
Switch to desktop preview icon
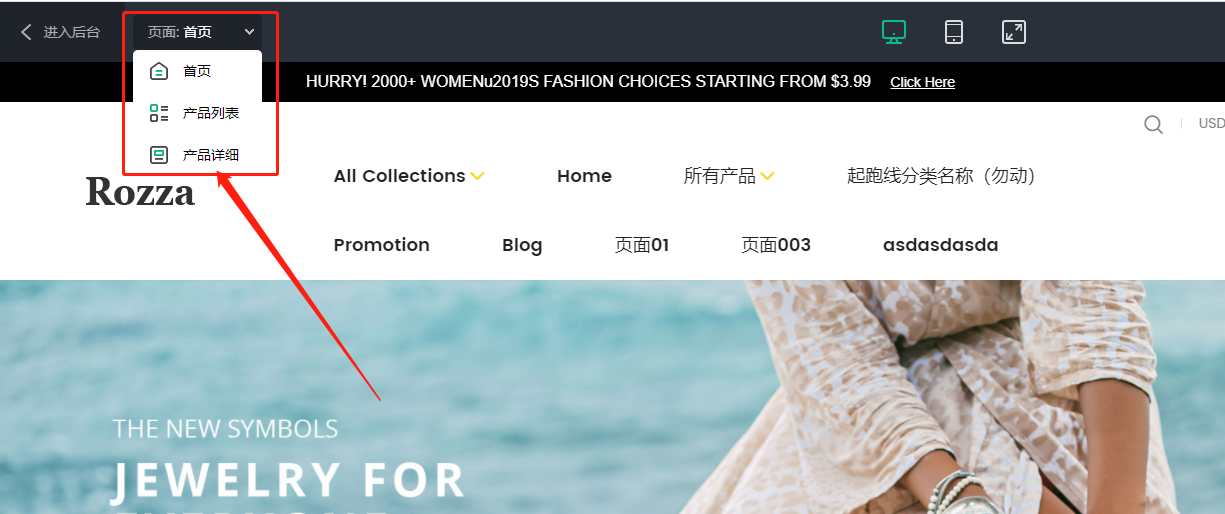894,32
